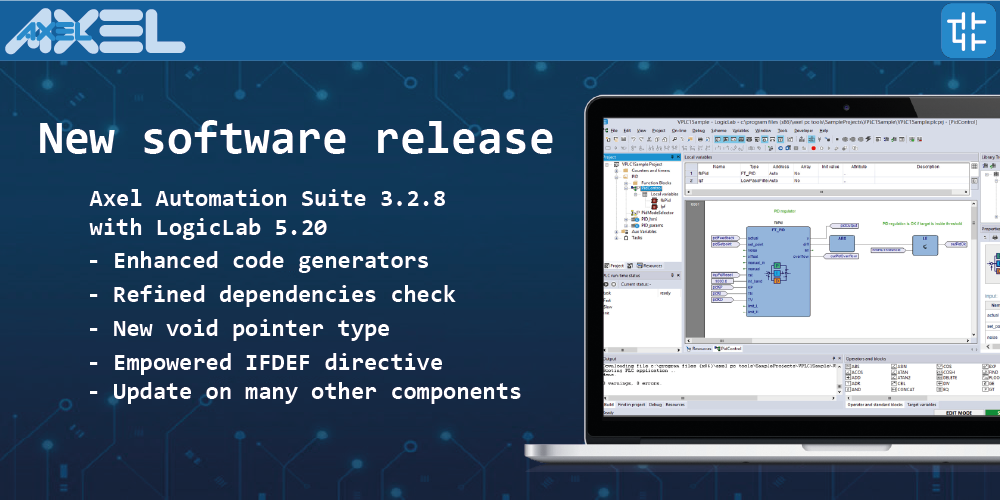1000x500 pixels.
Task: Open the File menu in LogicLab
Action: click(614, 131)
